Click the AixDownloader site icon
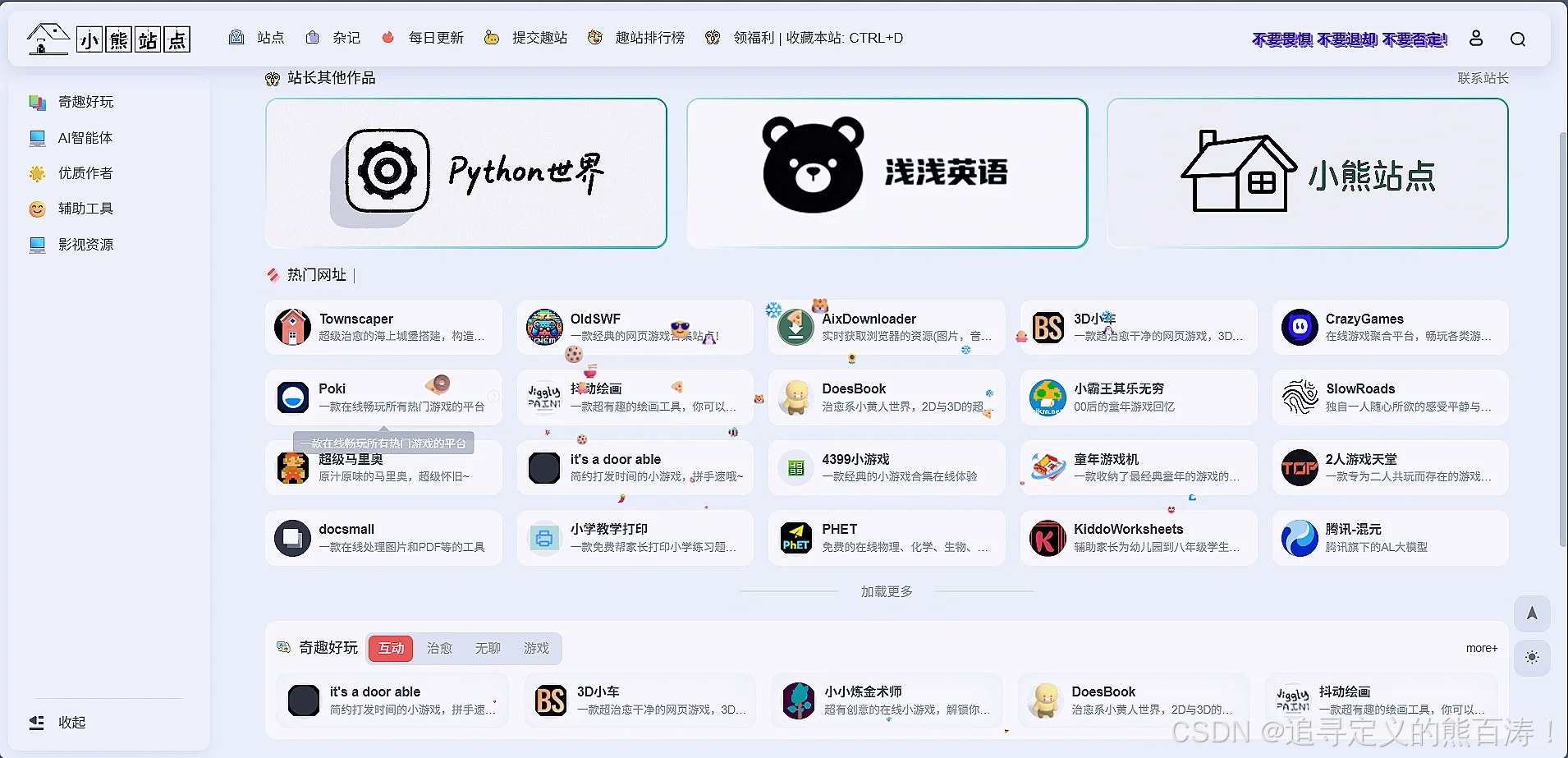The image size is (1568, 758). [795, 327]
